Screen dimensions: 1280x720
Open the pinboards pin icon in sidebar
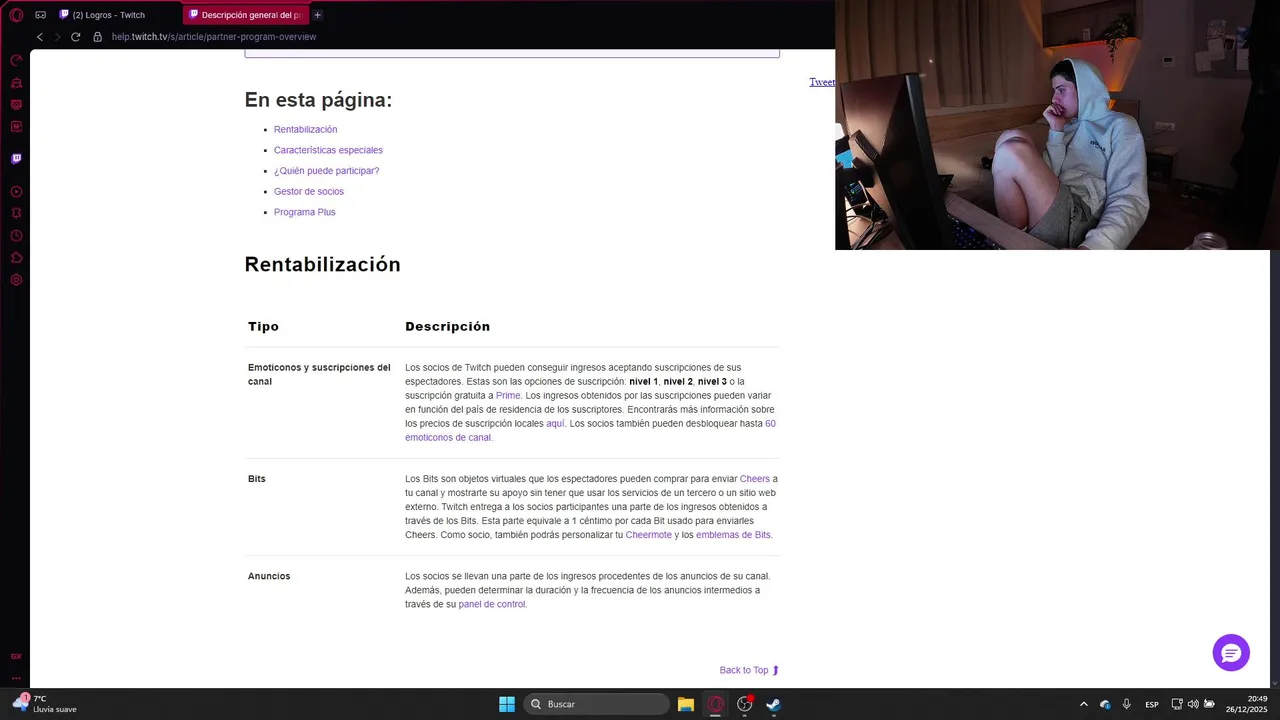pyautogui.click(x=16, y=214)
